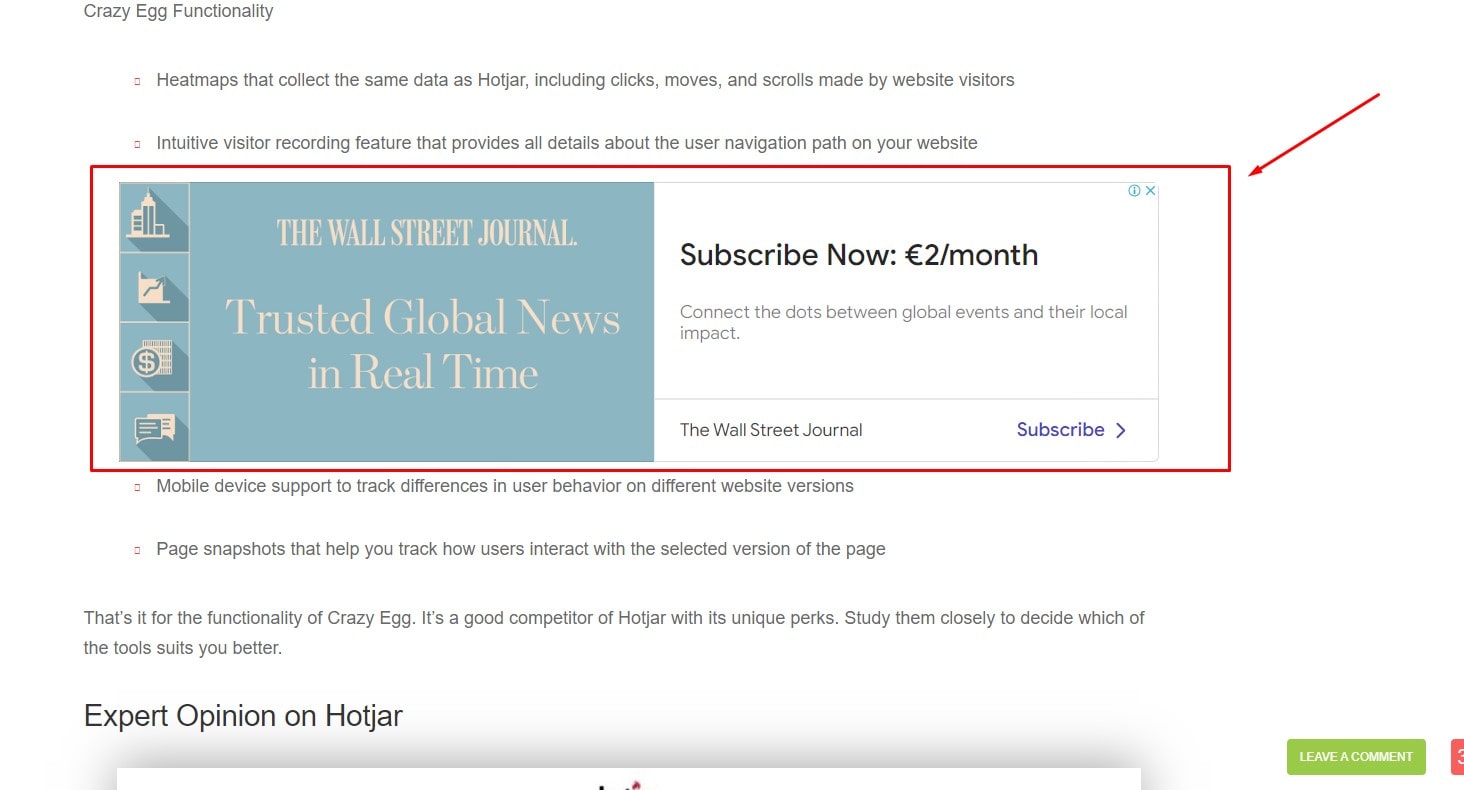Viewport: 1464px width, 790px height.
Task: Click the 'Expert Opinion on Hotjar' heading
Action: [x=243, y=716]
